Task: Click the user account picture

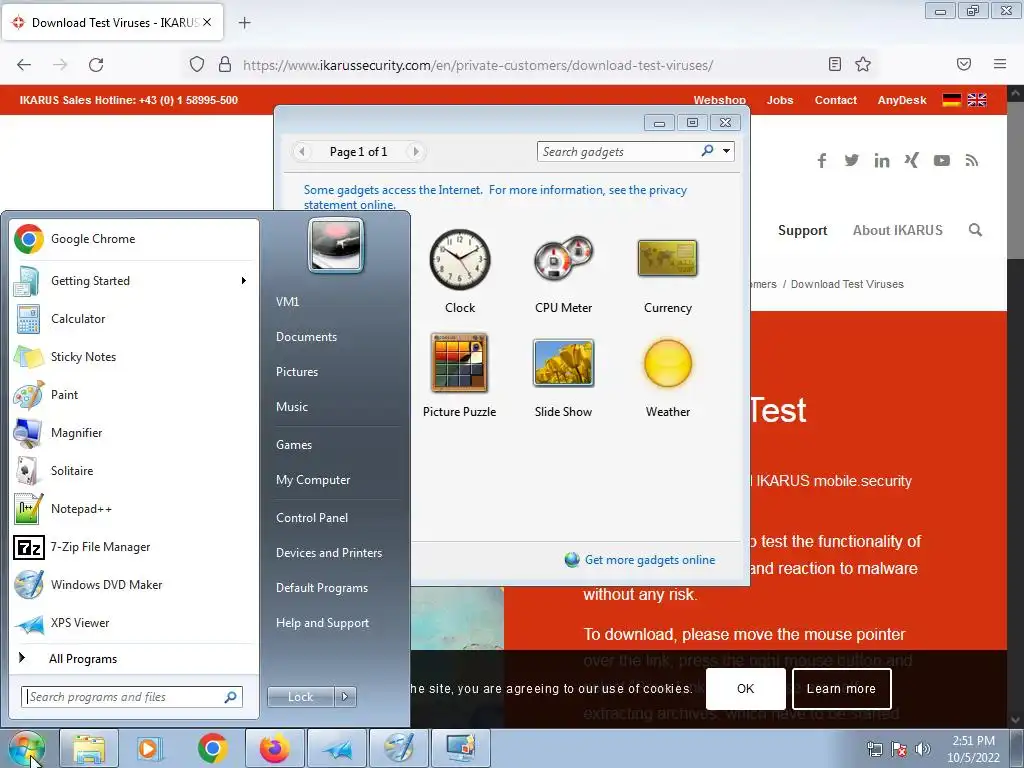Action: tap(336, 246)
